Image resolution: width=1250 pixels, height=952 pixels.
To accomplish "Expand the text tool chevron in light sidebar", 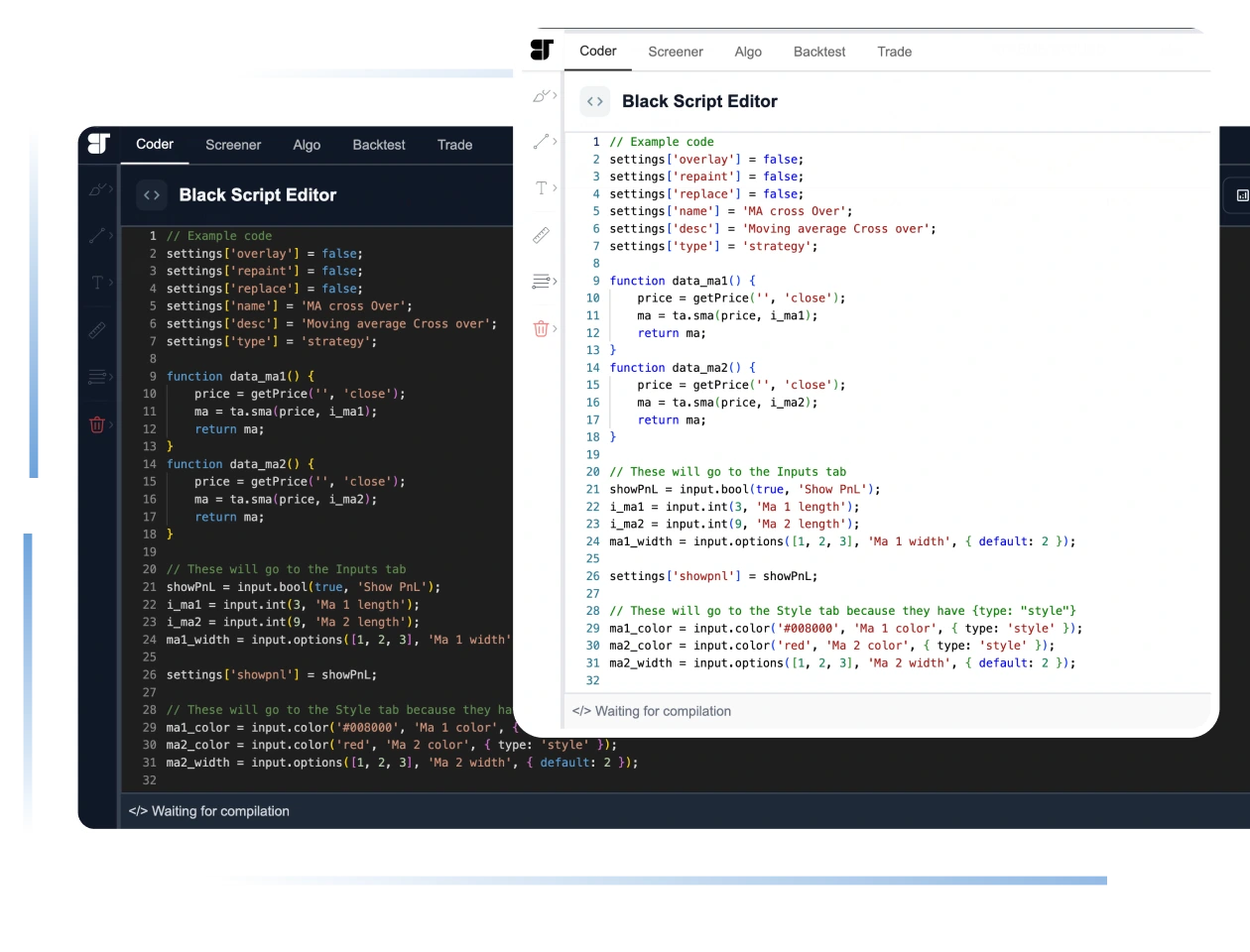I will (x=555, y=188).
